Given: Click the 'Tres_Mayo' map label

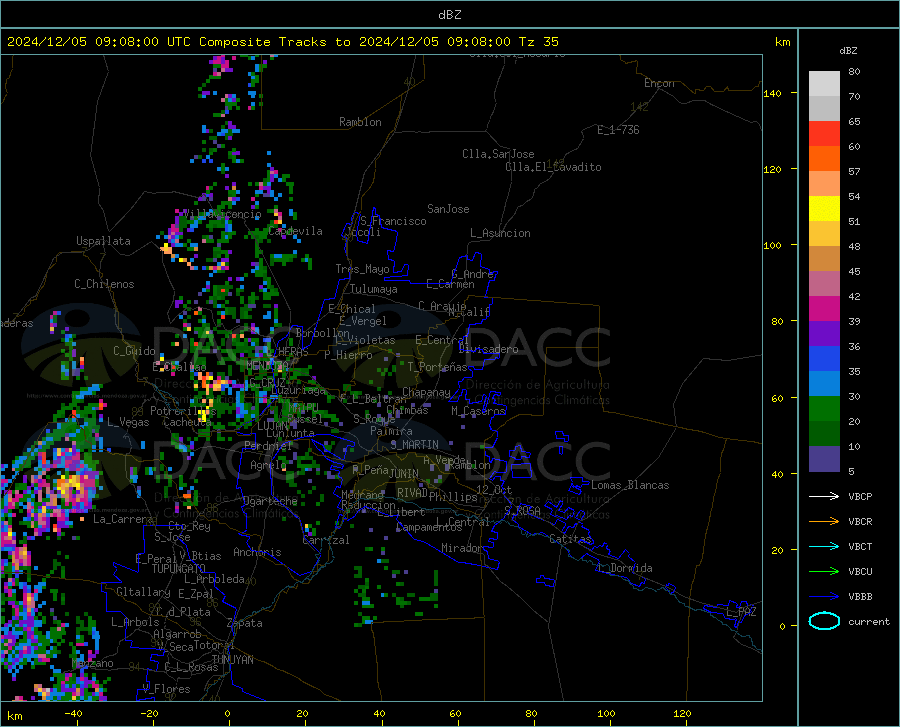Looking at the screenshot, I should pyautogui.click(x=362, y=269).
